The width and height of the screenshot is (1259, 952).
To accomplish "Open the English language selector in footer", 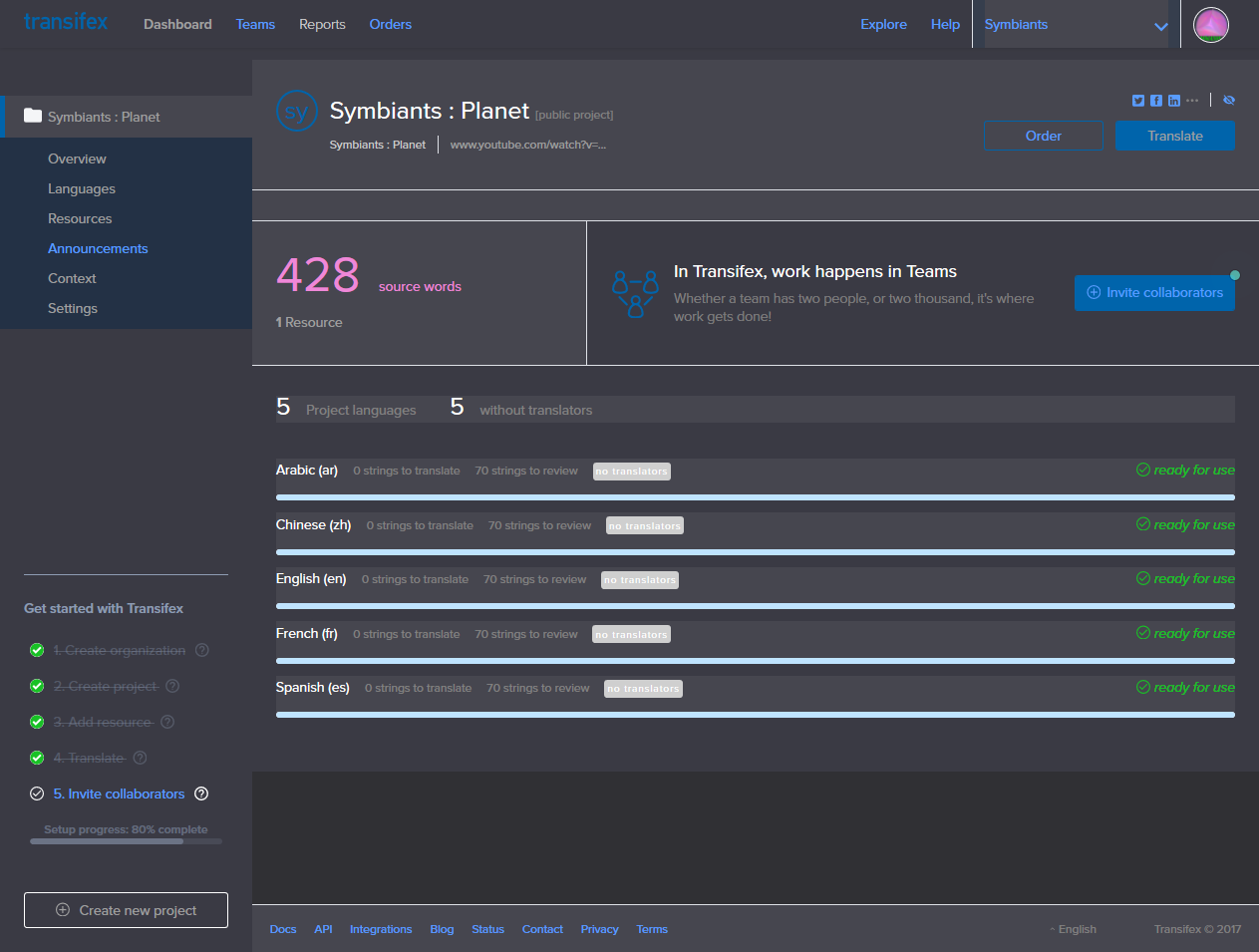I will [x=1076, y=929].
